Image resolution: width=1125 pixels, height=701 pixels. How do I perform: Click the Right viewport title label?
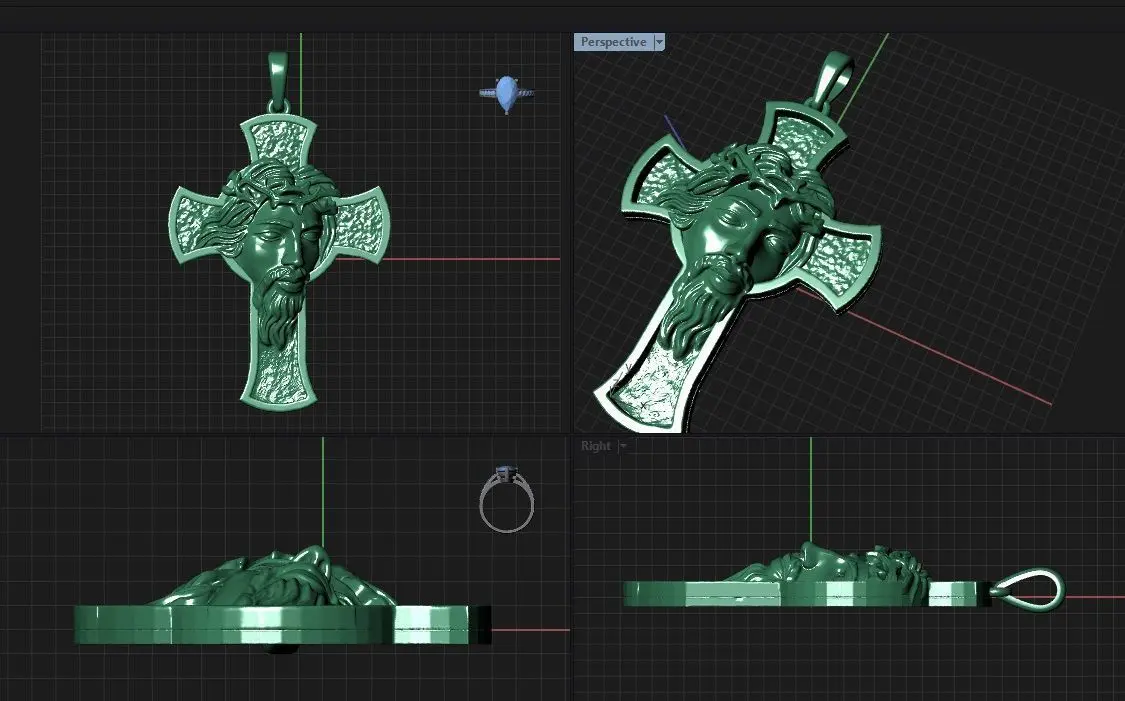coord(596,446)
